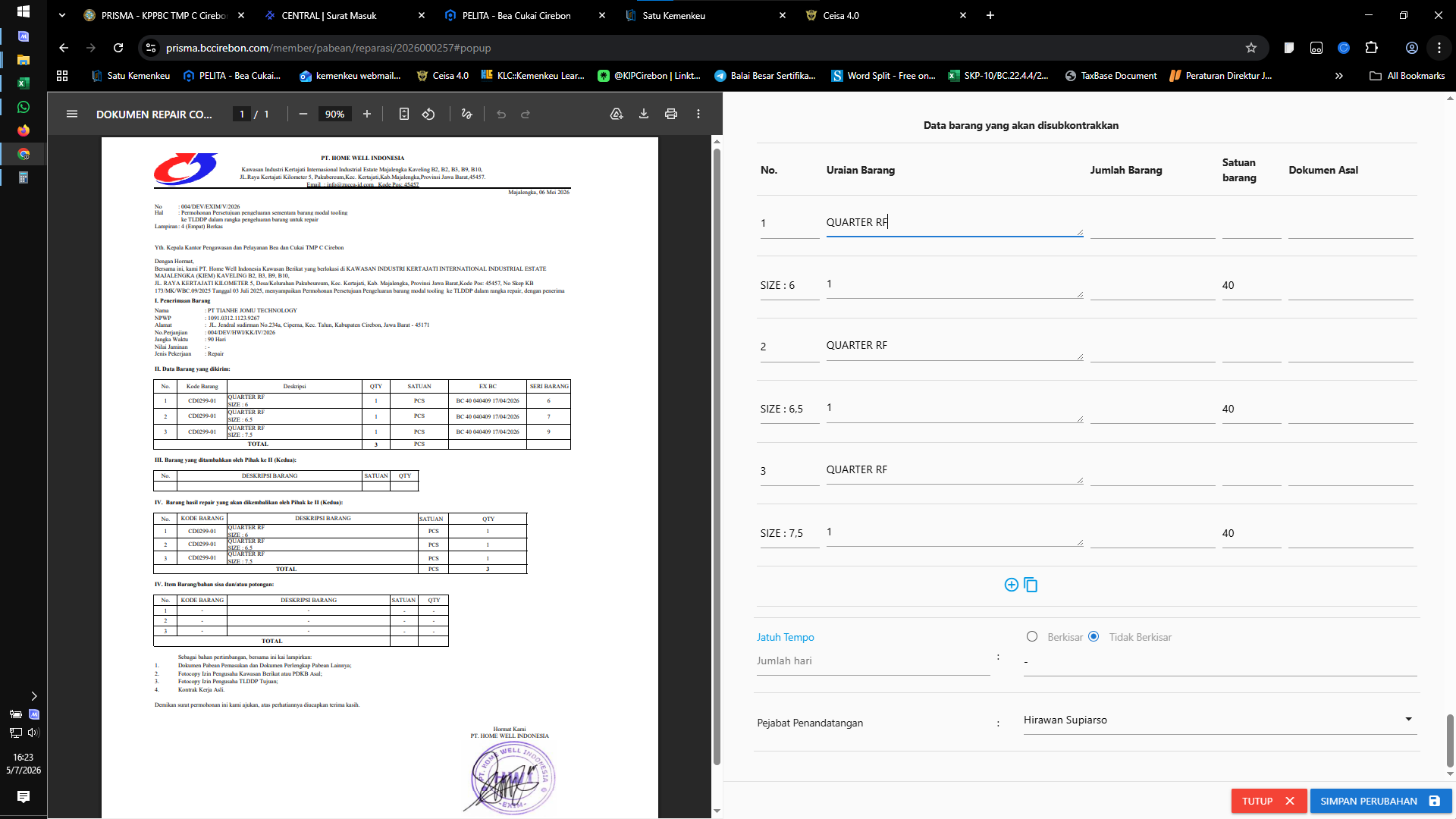Open Firefox from taskbar

point(24,130)
